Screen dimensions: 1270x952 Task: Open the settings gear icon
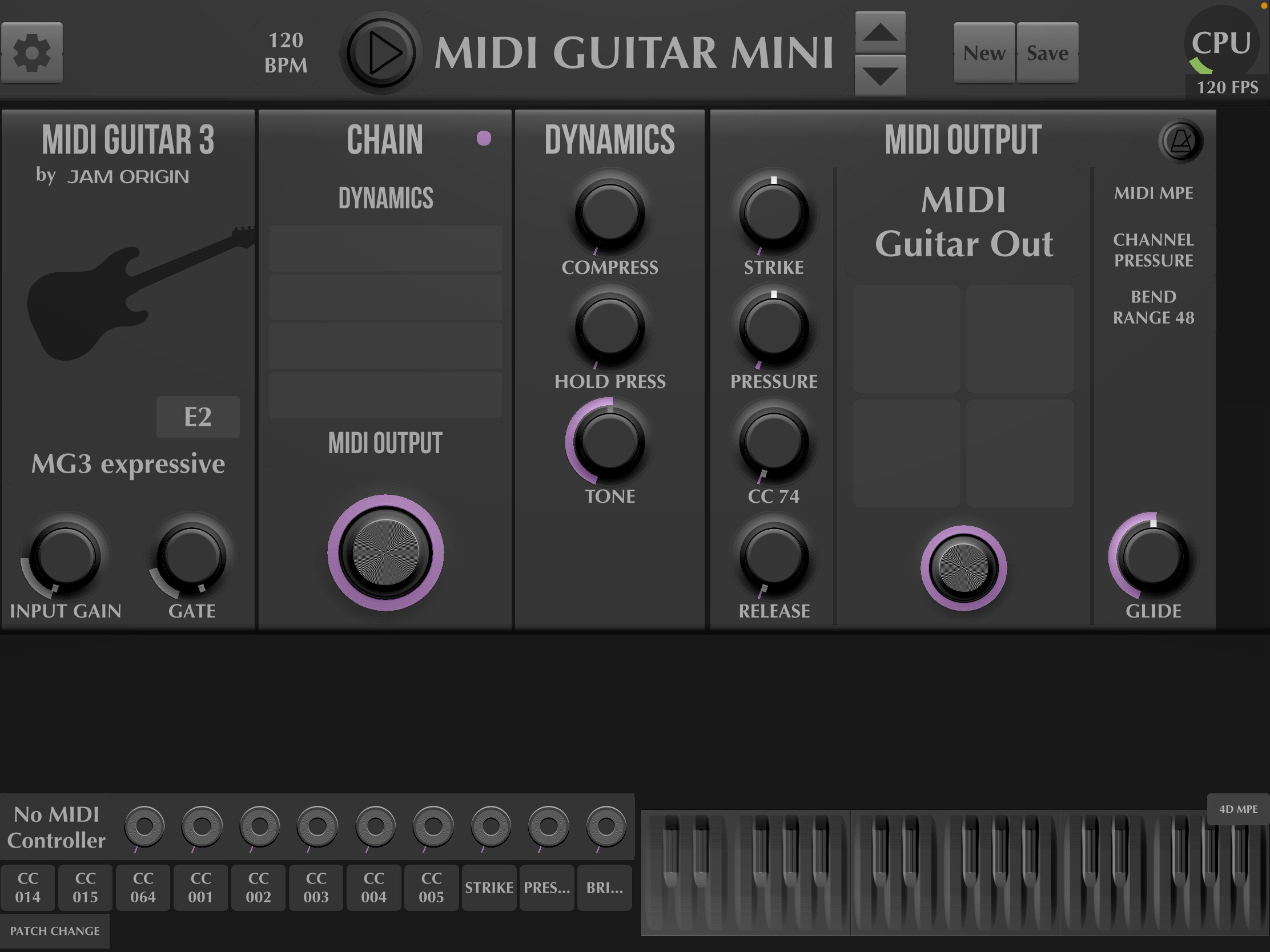pyautogui.click(x=31, y=53)
